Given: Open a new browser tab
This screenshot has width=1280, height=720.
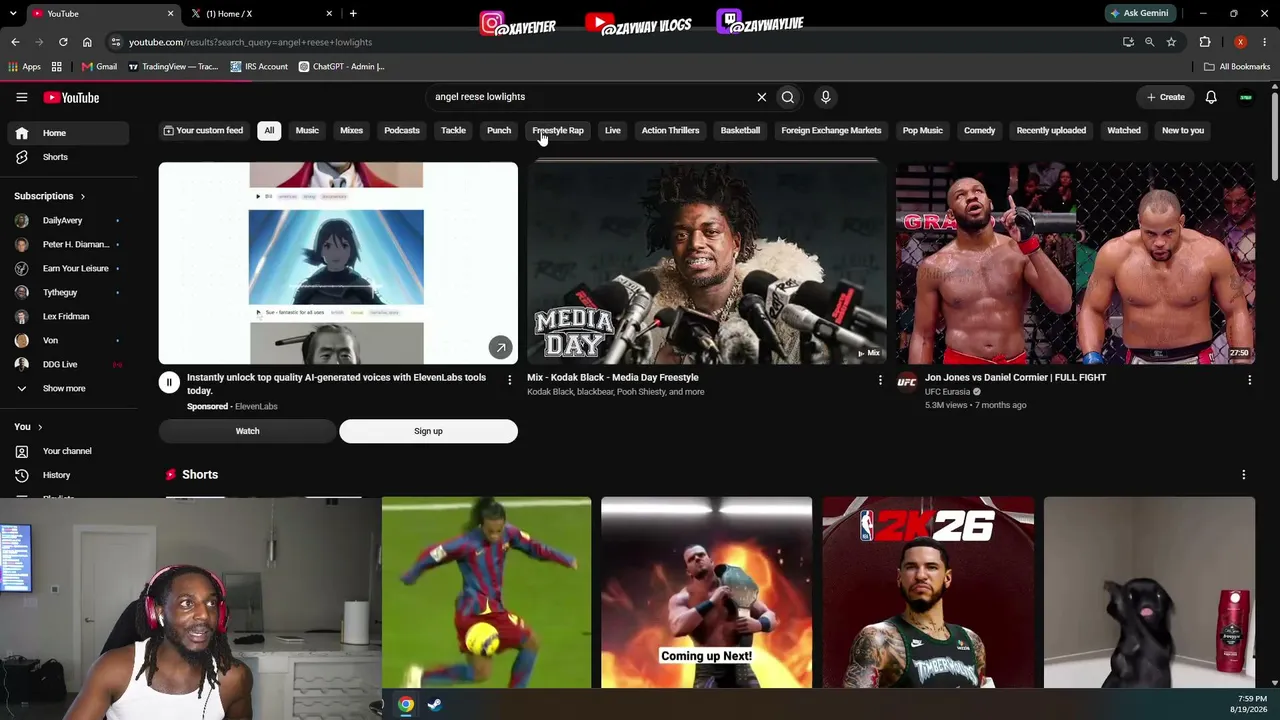Looking at the screenshot, I should point(353,14).
